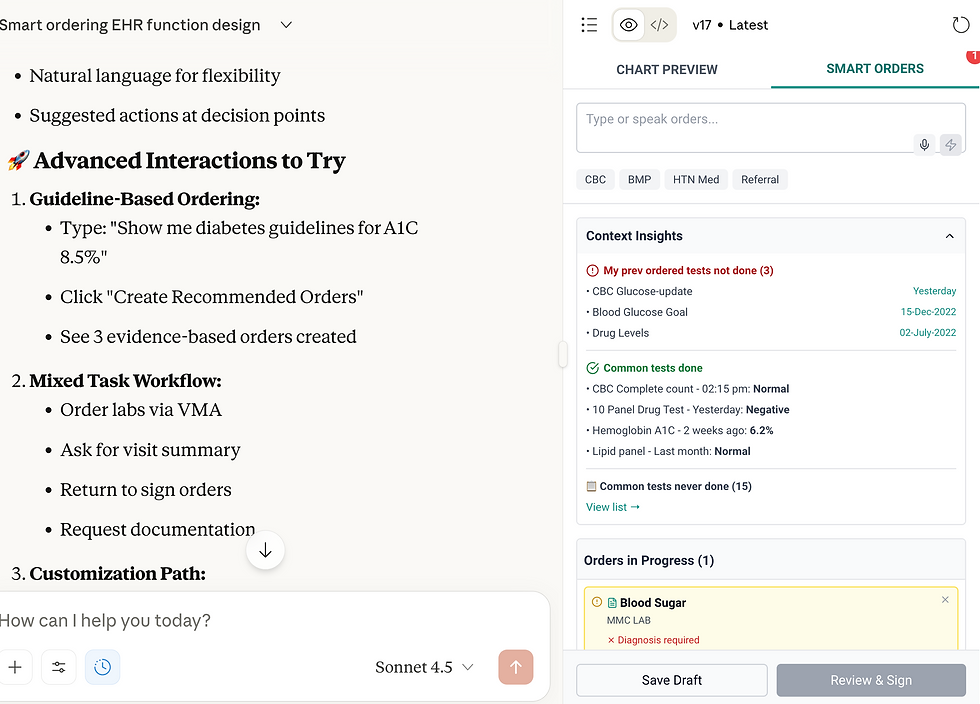Open the chat tools settings sliders icon

[59, 667]
